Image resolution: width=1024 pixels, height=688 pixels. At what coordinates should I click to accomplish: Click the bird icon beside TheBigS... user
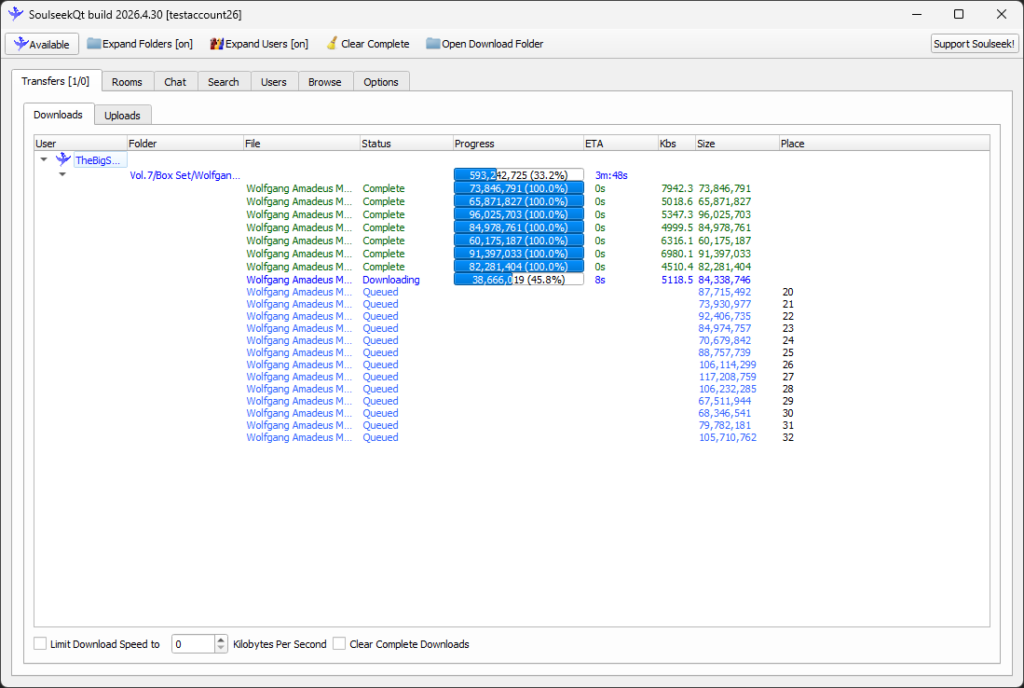click(63, 159)
